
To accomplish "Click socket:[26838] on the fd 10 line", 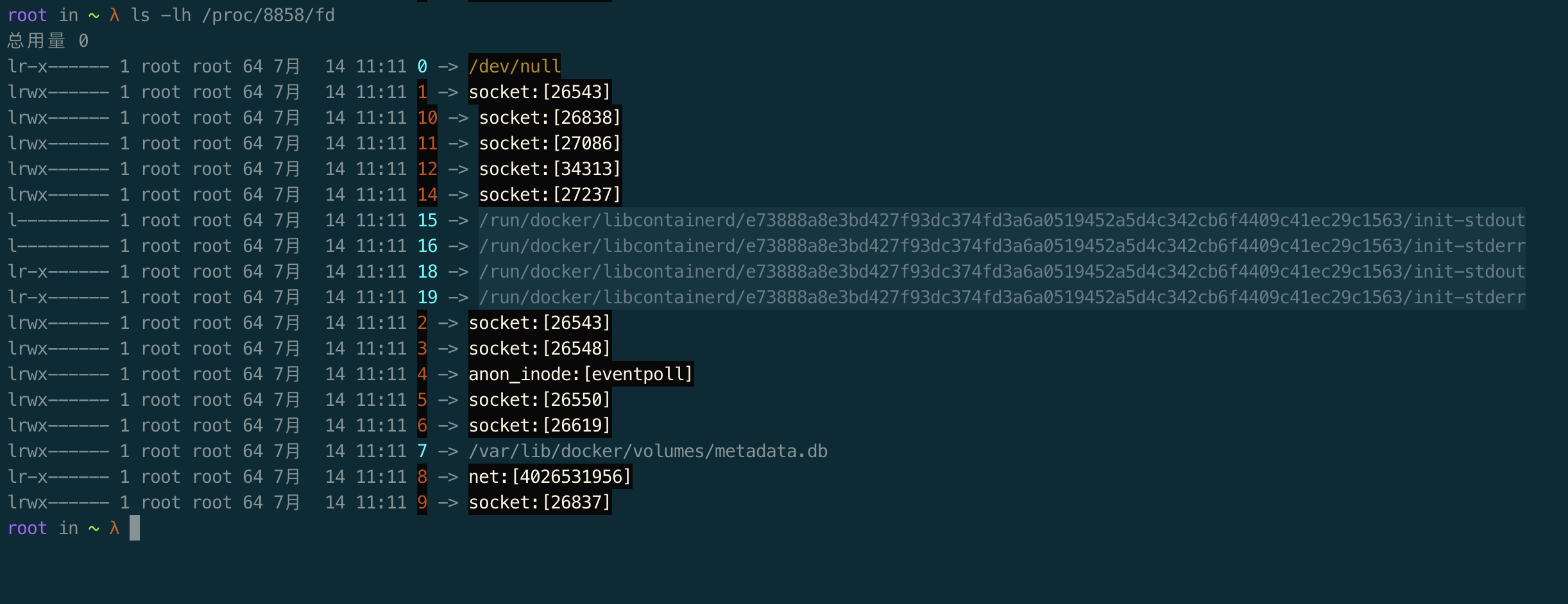I will tap(550, 117).
